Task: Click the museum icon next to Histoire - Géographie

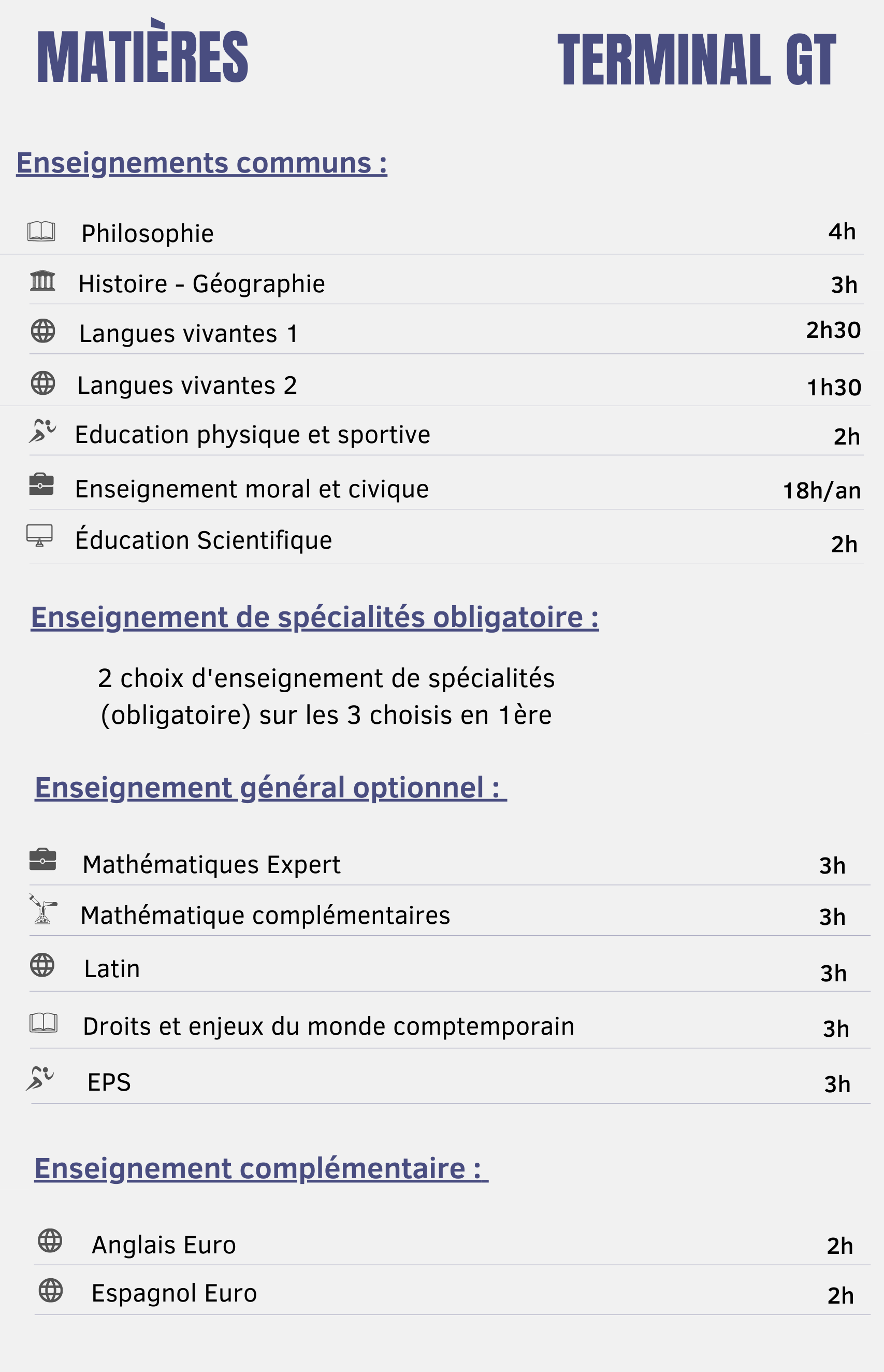Action: pyautogui.click(x=42, y=281)
